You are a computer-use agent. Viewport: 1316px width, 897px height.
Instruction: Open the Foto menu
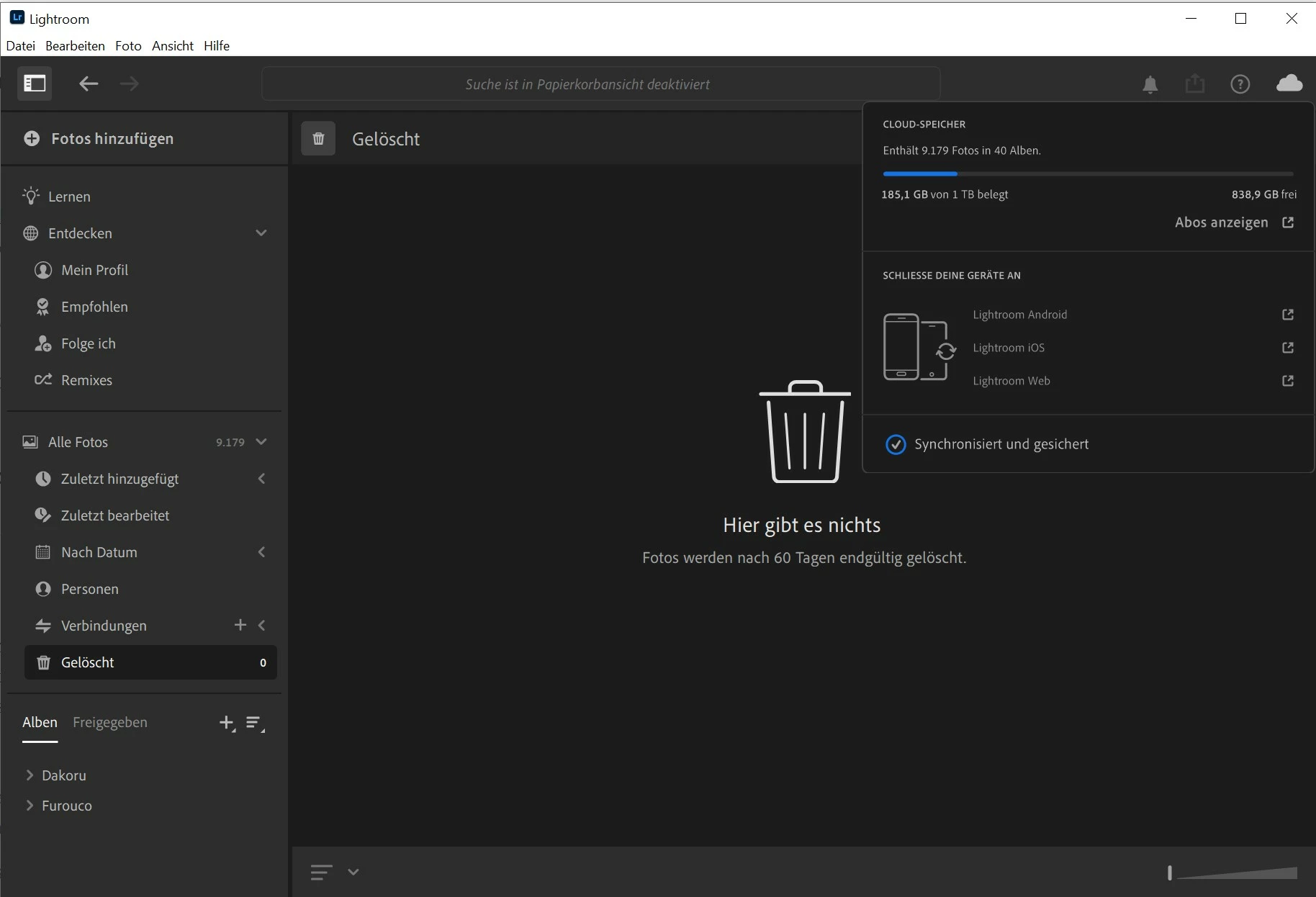128,45
